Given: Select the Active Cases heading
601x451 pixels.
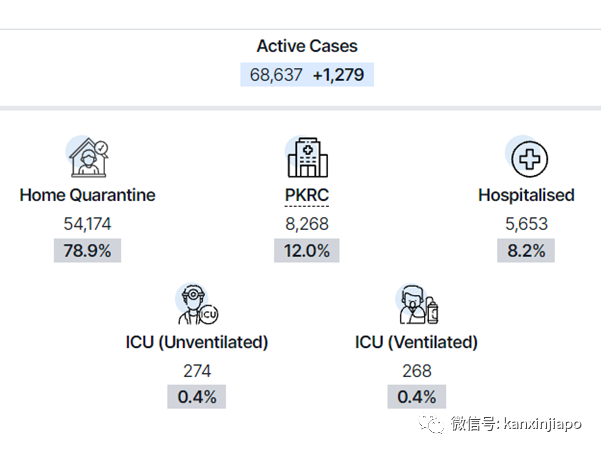Looking at the screenshot, I should [x=307, y=46].
